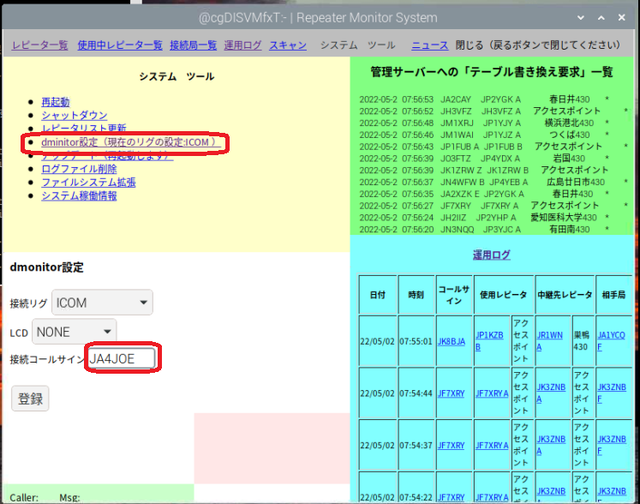The height and width of the screenshot is (504, 640).
Task: Click the 使用レピータ column header
Action: 504,295
